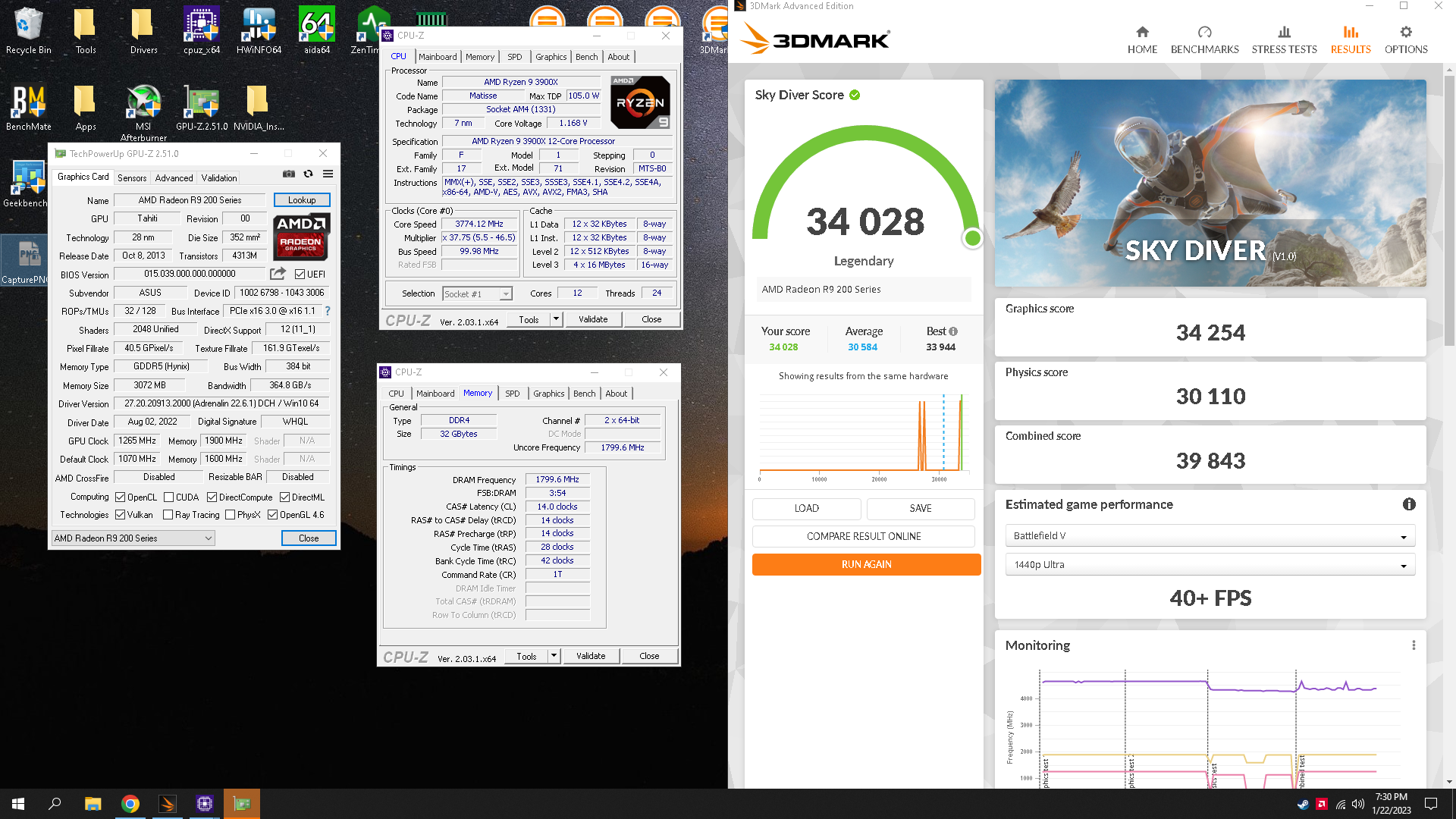Switch to GPU-Z Sensors tab
Viewport: 1456px width, 819px height.
tap(132, 178)
